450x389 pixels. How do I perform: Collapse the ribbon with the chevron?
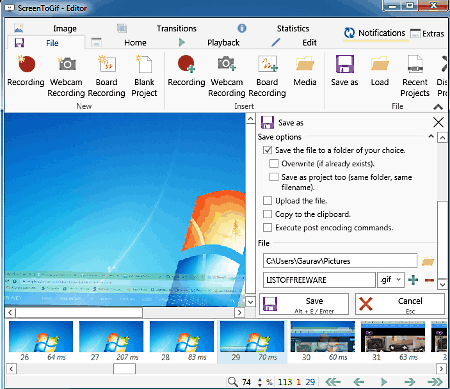tap(438, 107)
